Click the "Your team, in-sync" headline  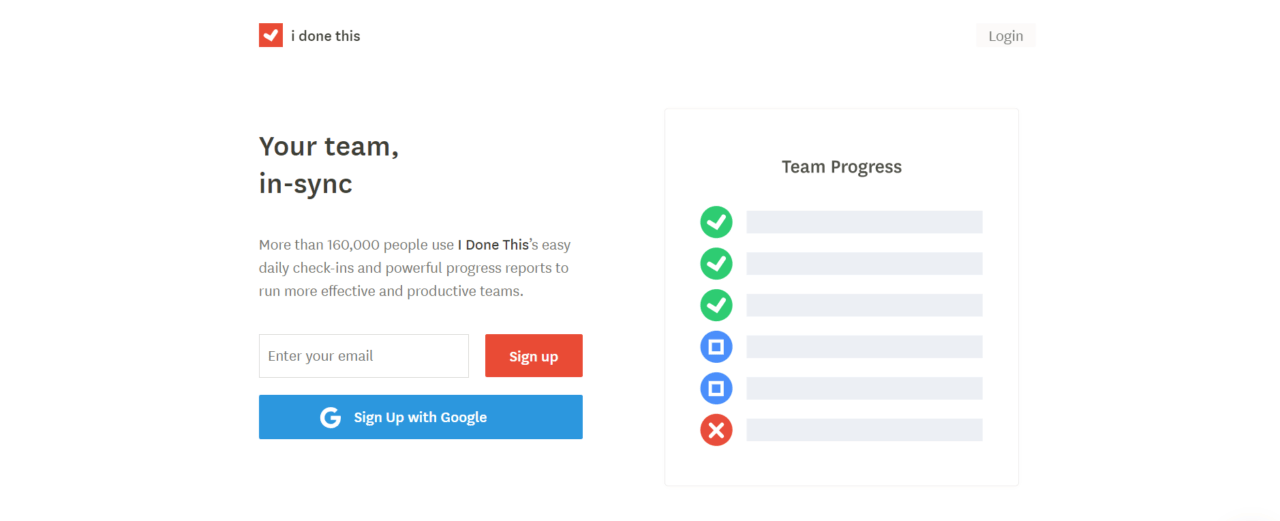(x=328, y=165)
